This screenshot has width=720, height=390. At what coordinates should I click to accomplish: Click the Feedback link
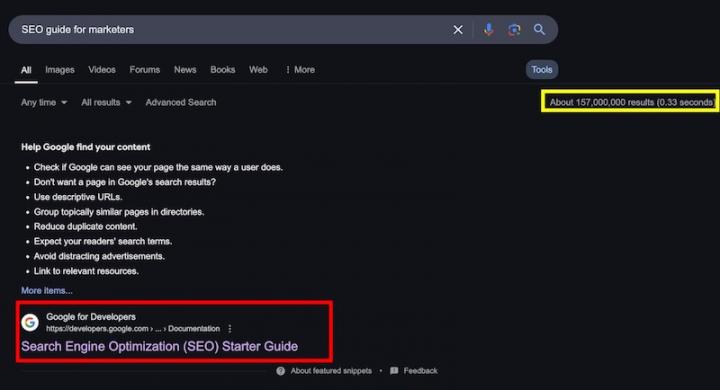[421, 371]
